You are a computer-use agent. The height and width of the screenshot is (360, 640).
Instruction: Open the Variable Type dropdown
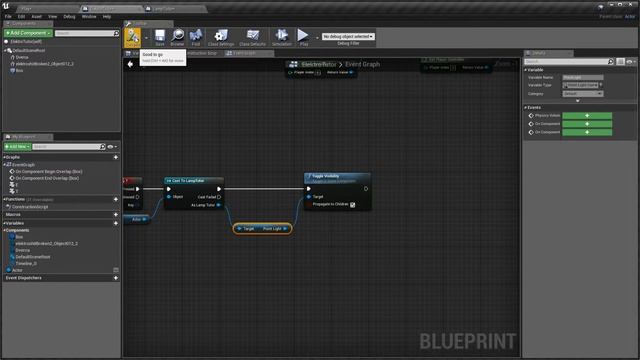pyautogui.click(x=580, y=85)
